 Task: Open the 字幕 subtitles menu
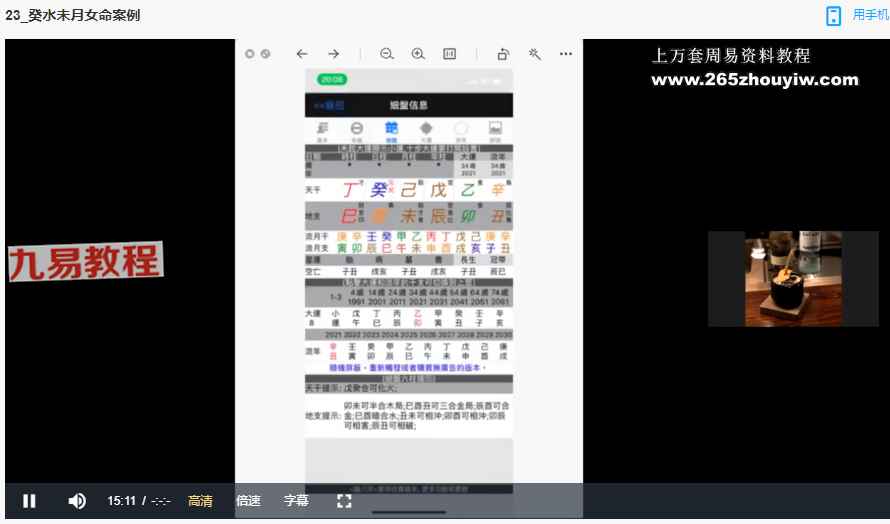coord(296,501)
